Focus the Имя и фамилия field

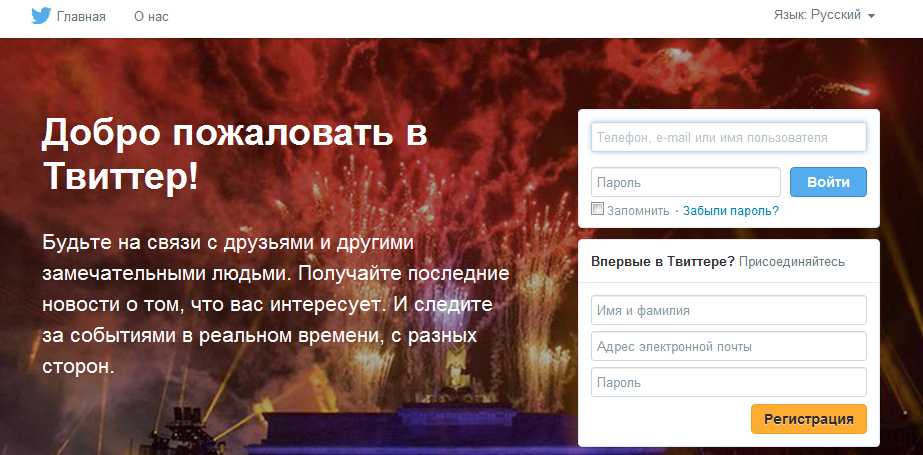(729, 310)
